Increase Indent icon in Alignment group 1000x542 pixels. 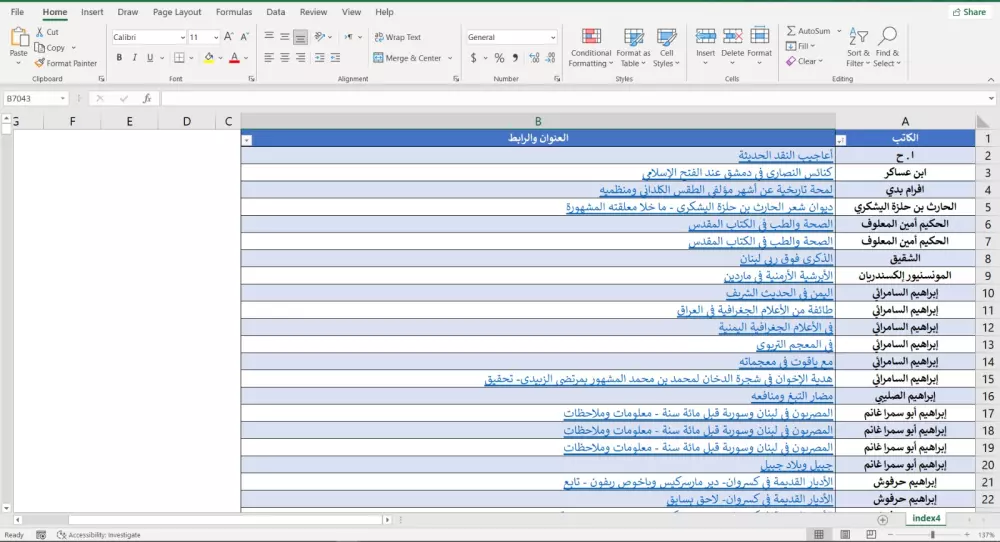(x=335, y=58)
